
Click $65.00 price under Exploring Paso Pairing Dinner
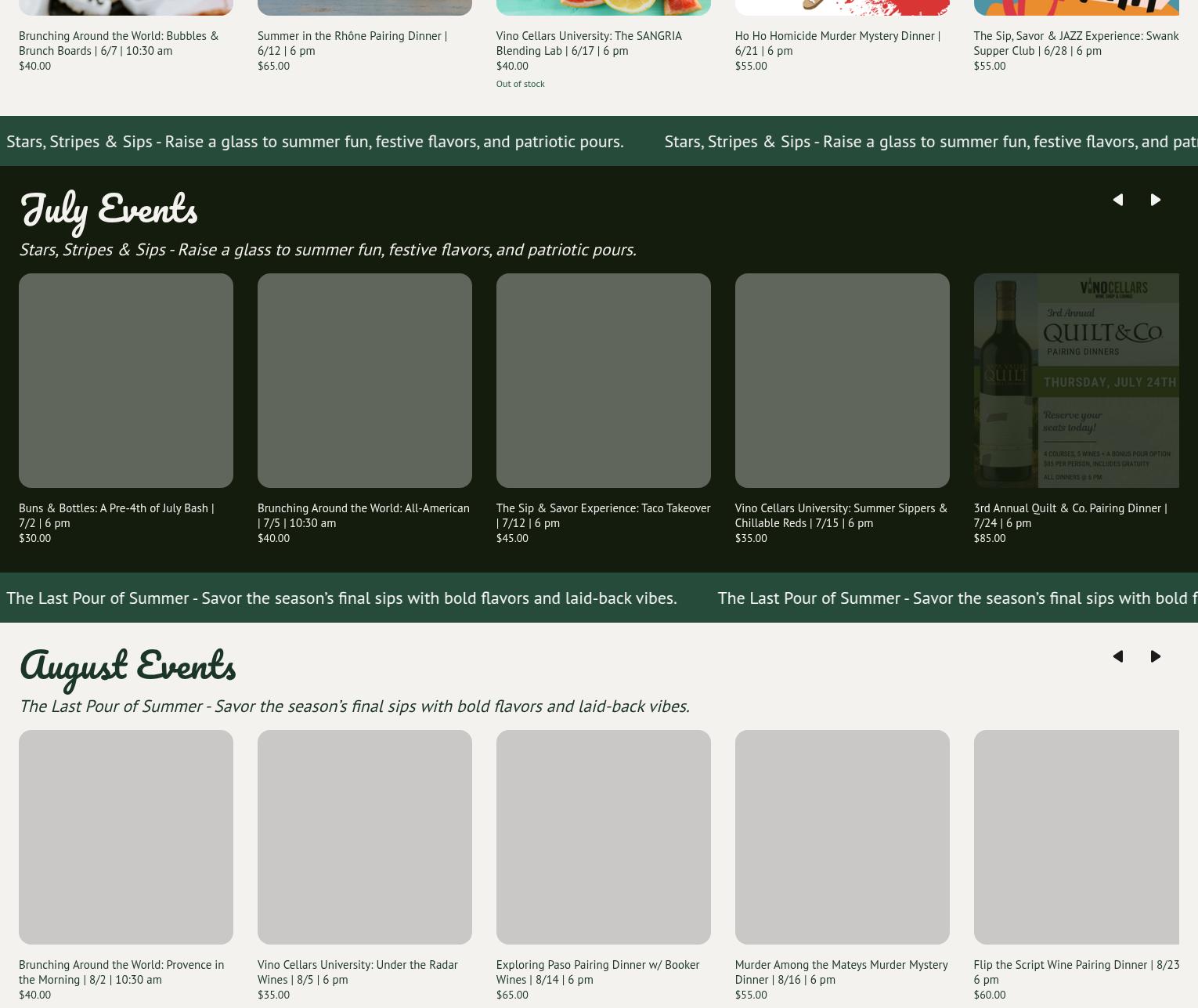[512, 995]
